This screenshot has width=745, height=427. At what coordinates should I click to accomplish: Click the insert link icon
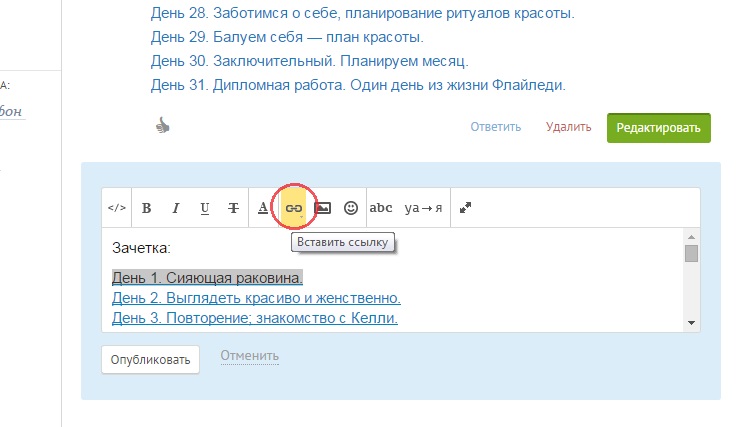click(293, 208)
